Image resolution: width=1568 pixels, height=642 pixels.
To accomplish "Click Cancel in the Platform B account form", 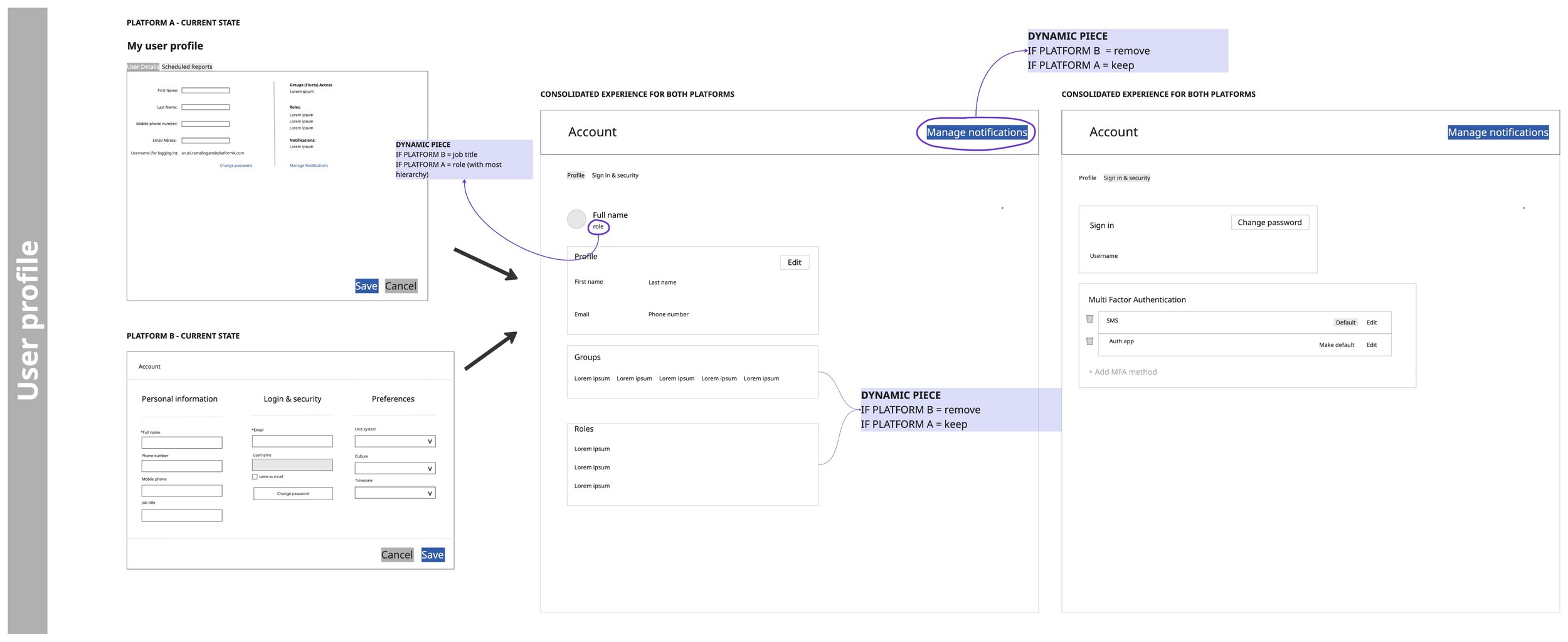I will tap(397, 555).
